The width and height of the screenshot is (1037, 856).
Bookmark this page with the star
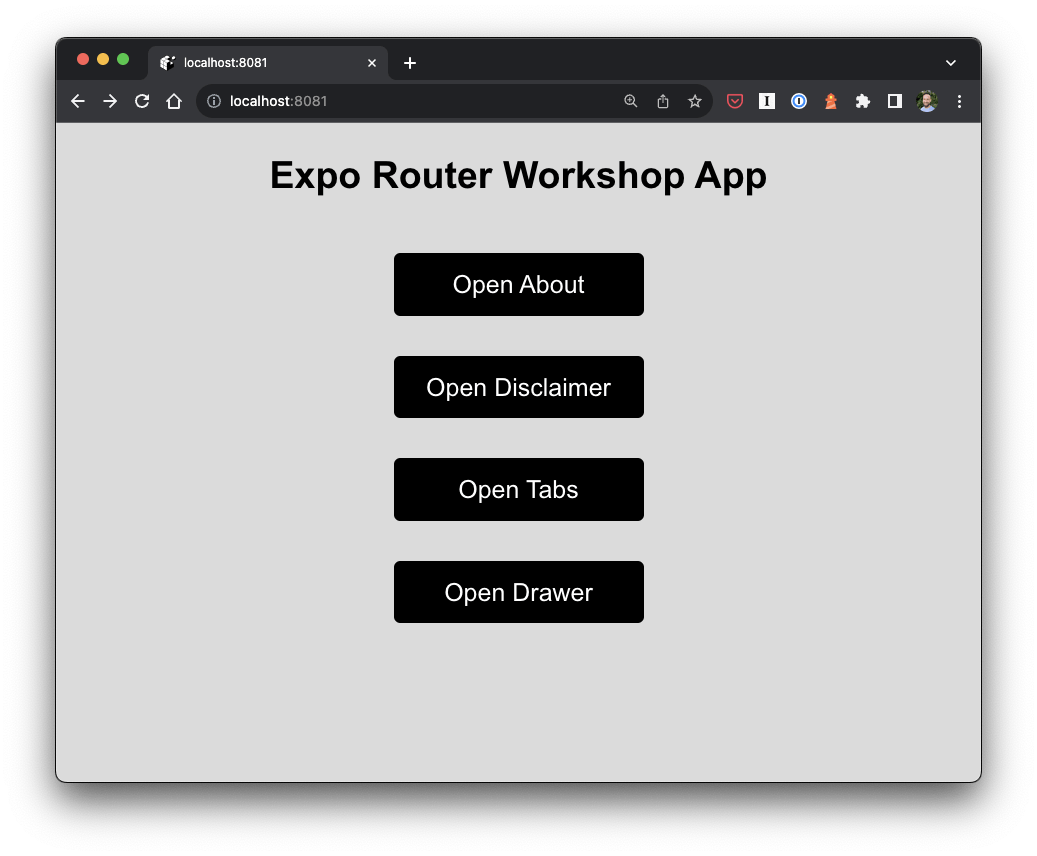[694, 101]
